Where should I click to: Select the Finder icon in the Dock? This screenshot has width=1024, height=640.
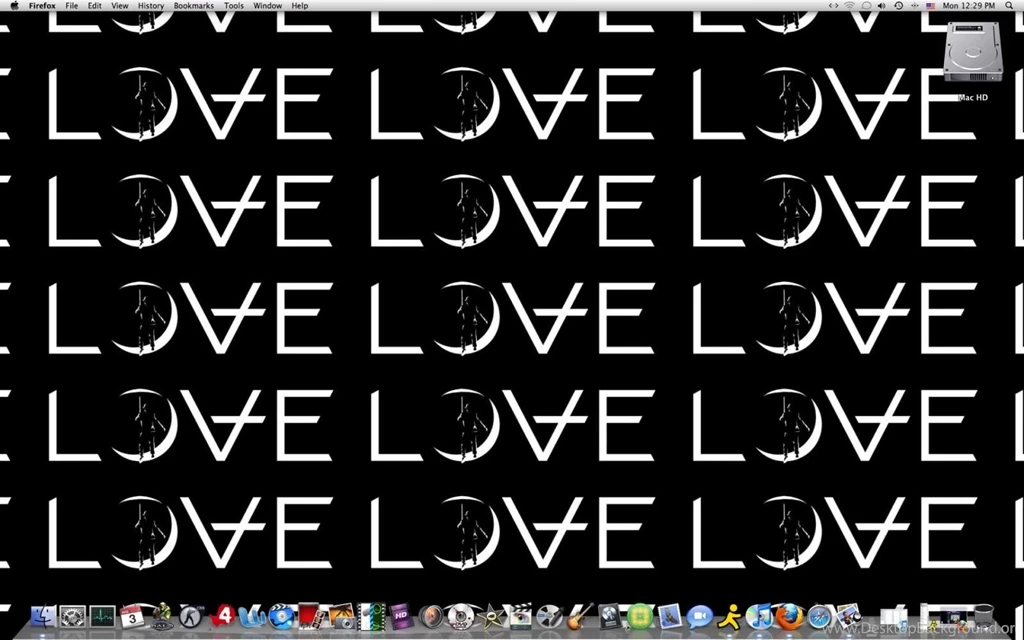(x=44, y=617)
